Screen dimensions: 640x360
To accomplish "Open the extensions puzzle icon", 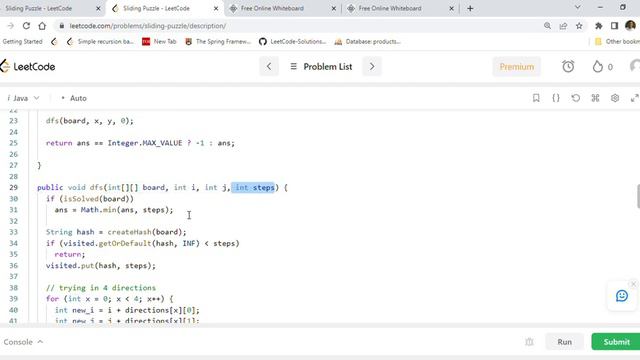I will 598,26.
